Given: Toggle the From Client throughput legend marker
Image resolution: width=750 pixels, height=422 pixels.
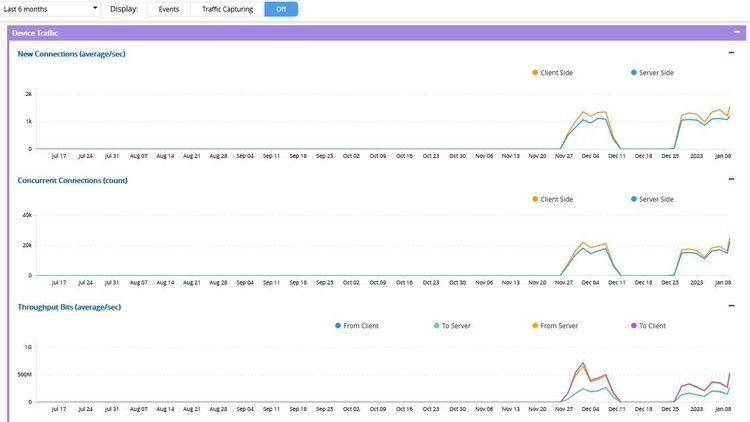Looking at the screenshot, I should [337, 325].
